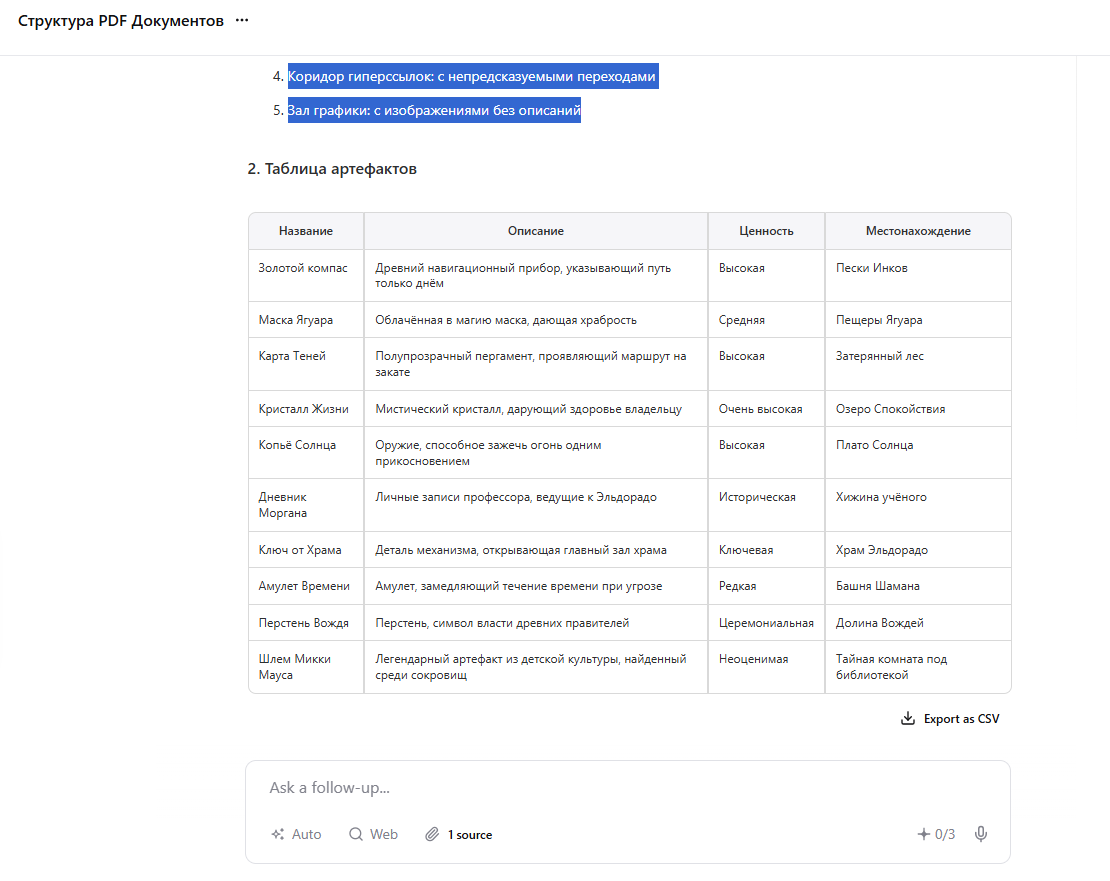Click the download icon beside Export as CSV
1110x881 pixels.
pyautogui.click(x=908, y=718)
